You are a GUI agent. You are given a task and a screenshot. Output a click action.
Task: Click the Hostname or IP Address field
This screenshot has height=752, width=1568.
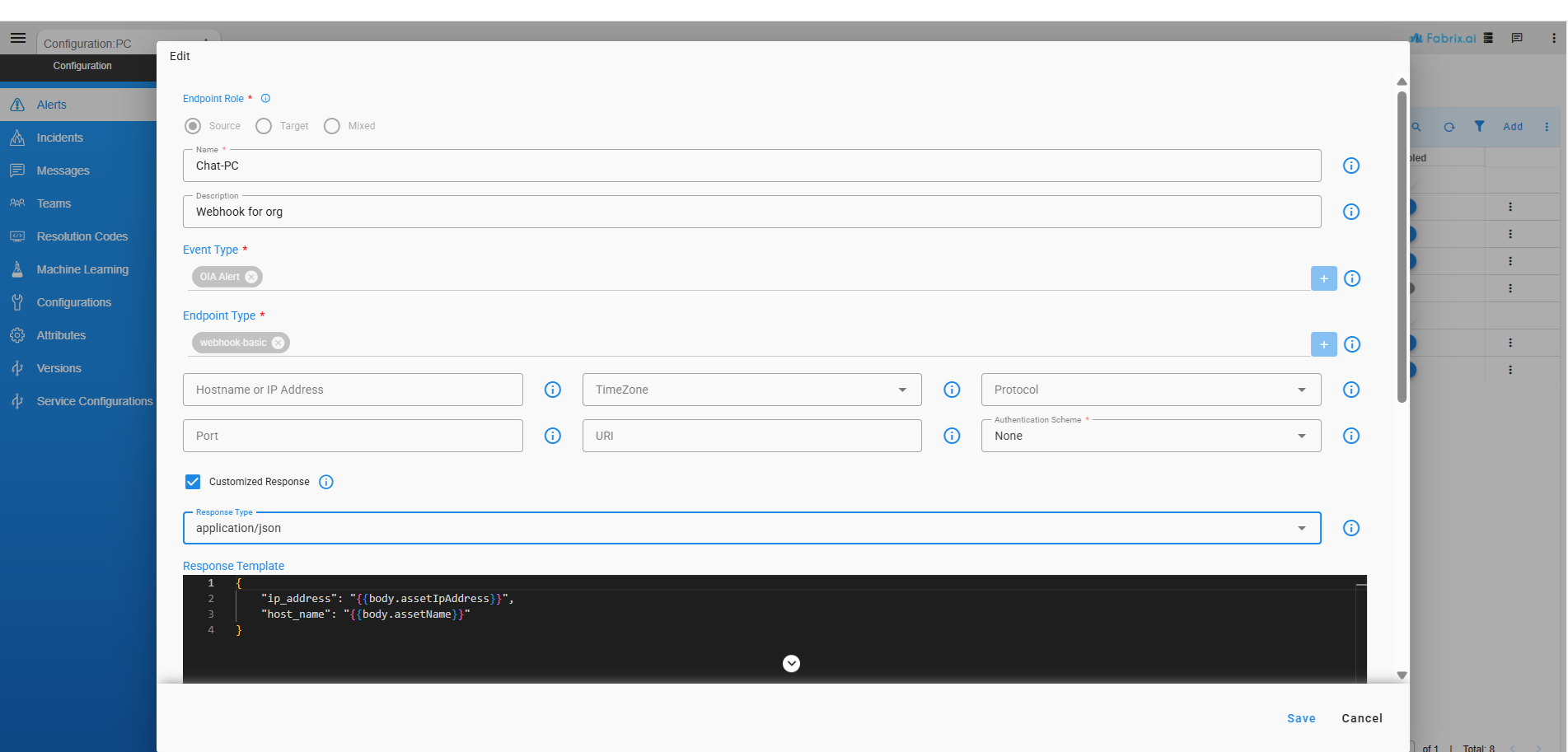[353, 390]
